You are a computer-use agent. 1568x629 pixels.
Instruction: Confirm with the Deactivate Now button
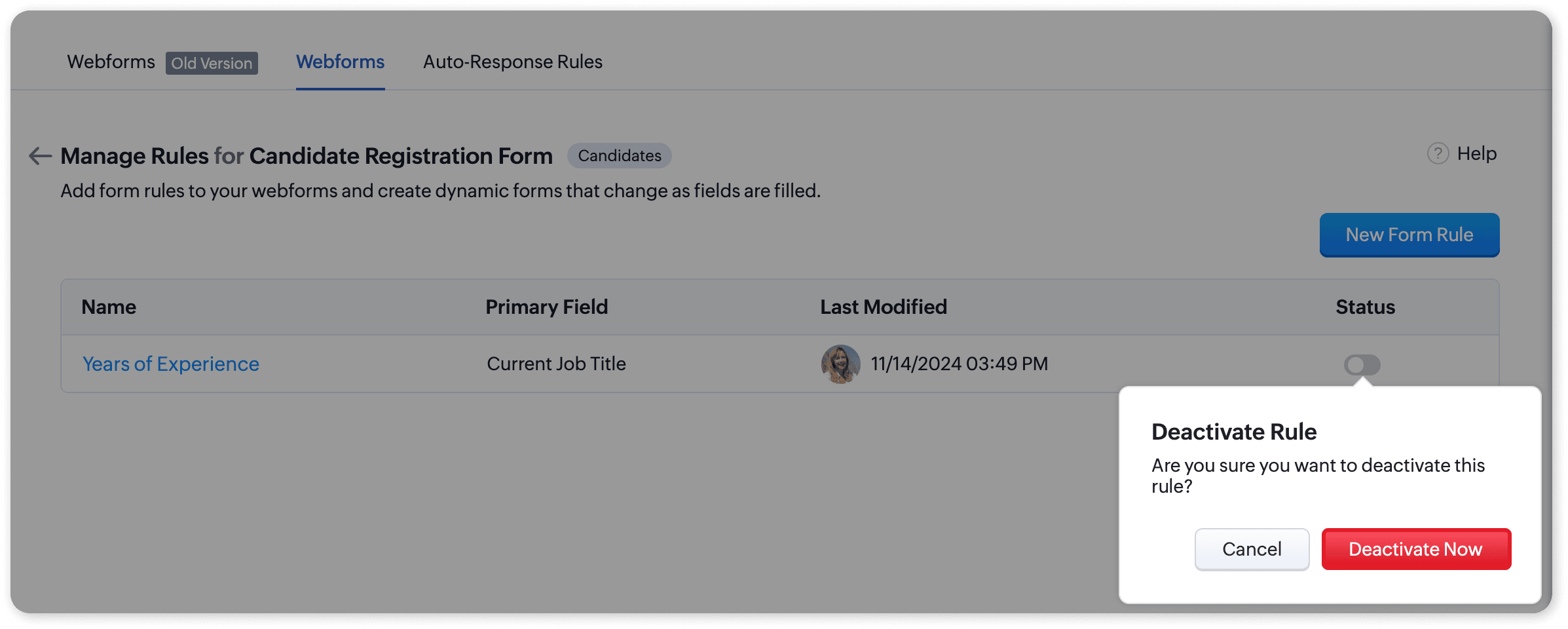(x=1415, y=549)
